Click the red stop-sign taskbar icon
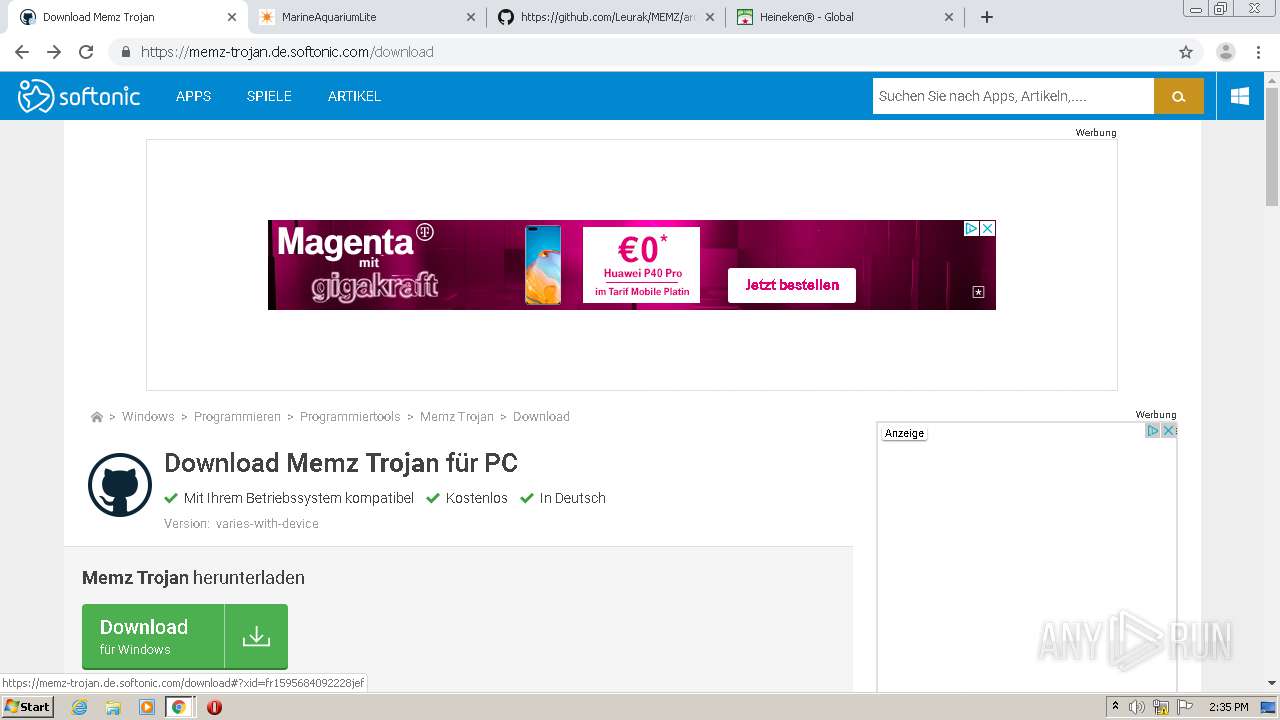The image size is (1280, 720). tap(214, 707)
